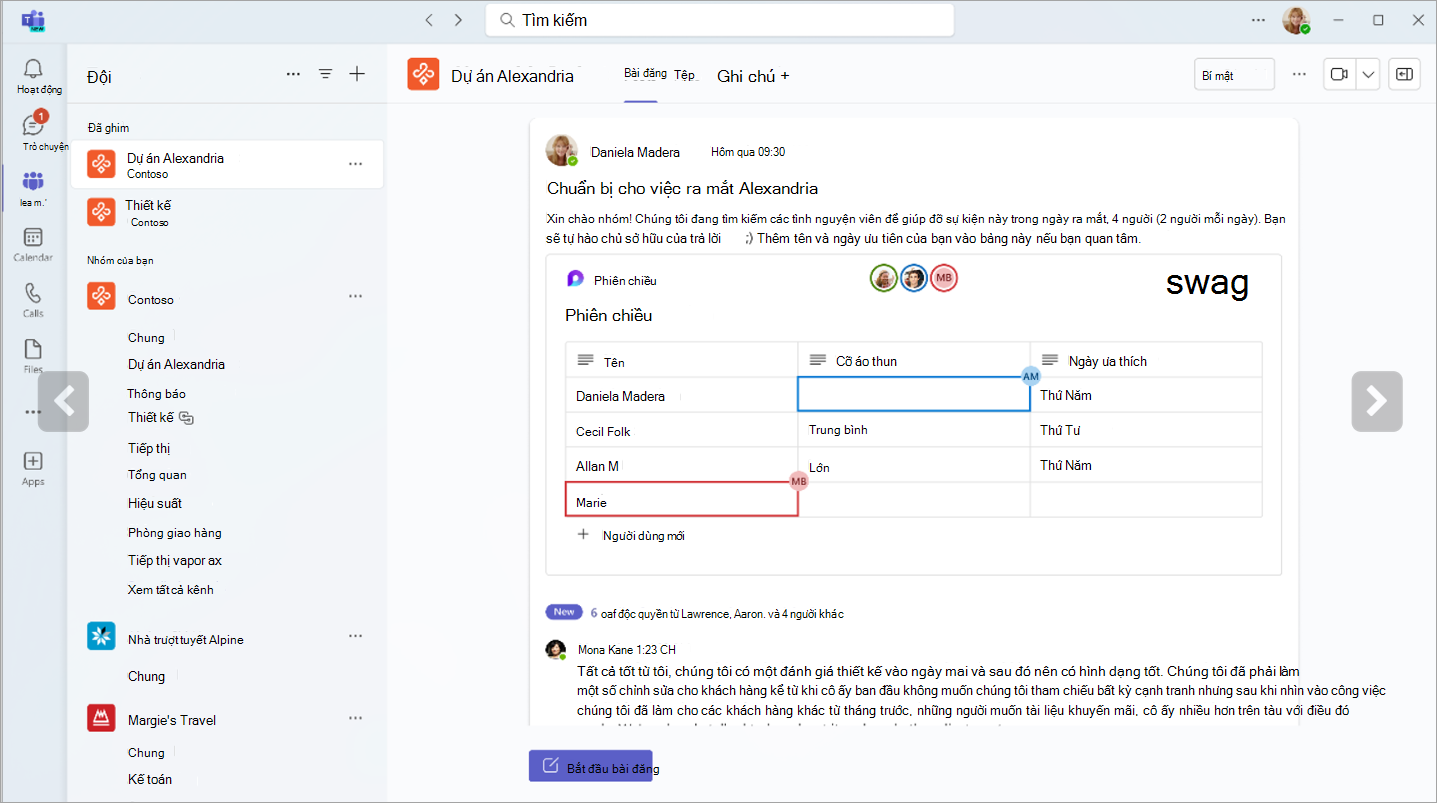Select the Cecil Folk table cell

[682, 430]
